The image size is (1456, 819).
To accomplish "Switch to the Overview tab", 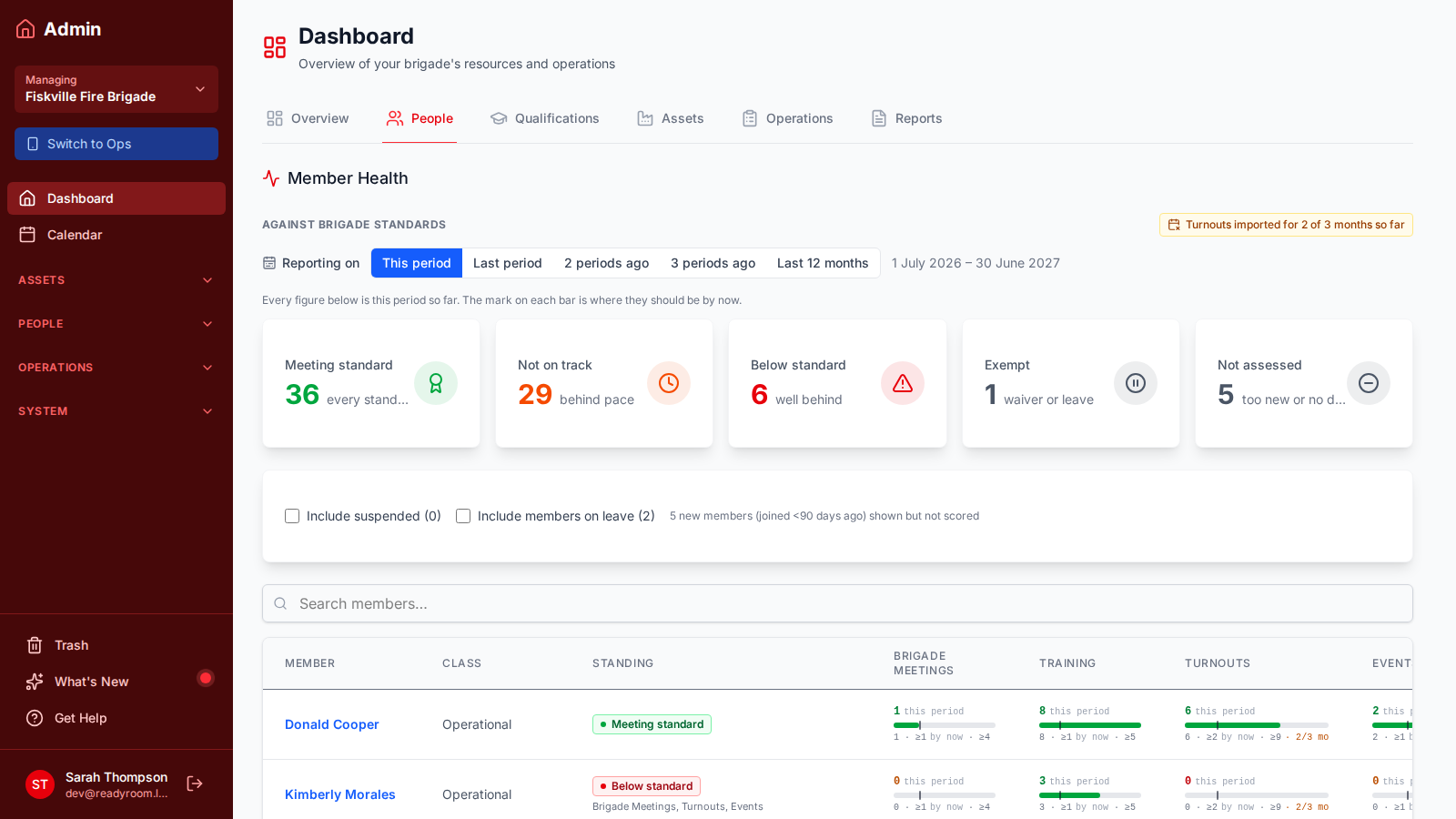I will (308, 118).
